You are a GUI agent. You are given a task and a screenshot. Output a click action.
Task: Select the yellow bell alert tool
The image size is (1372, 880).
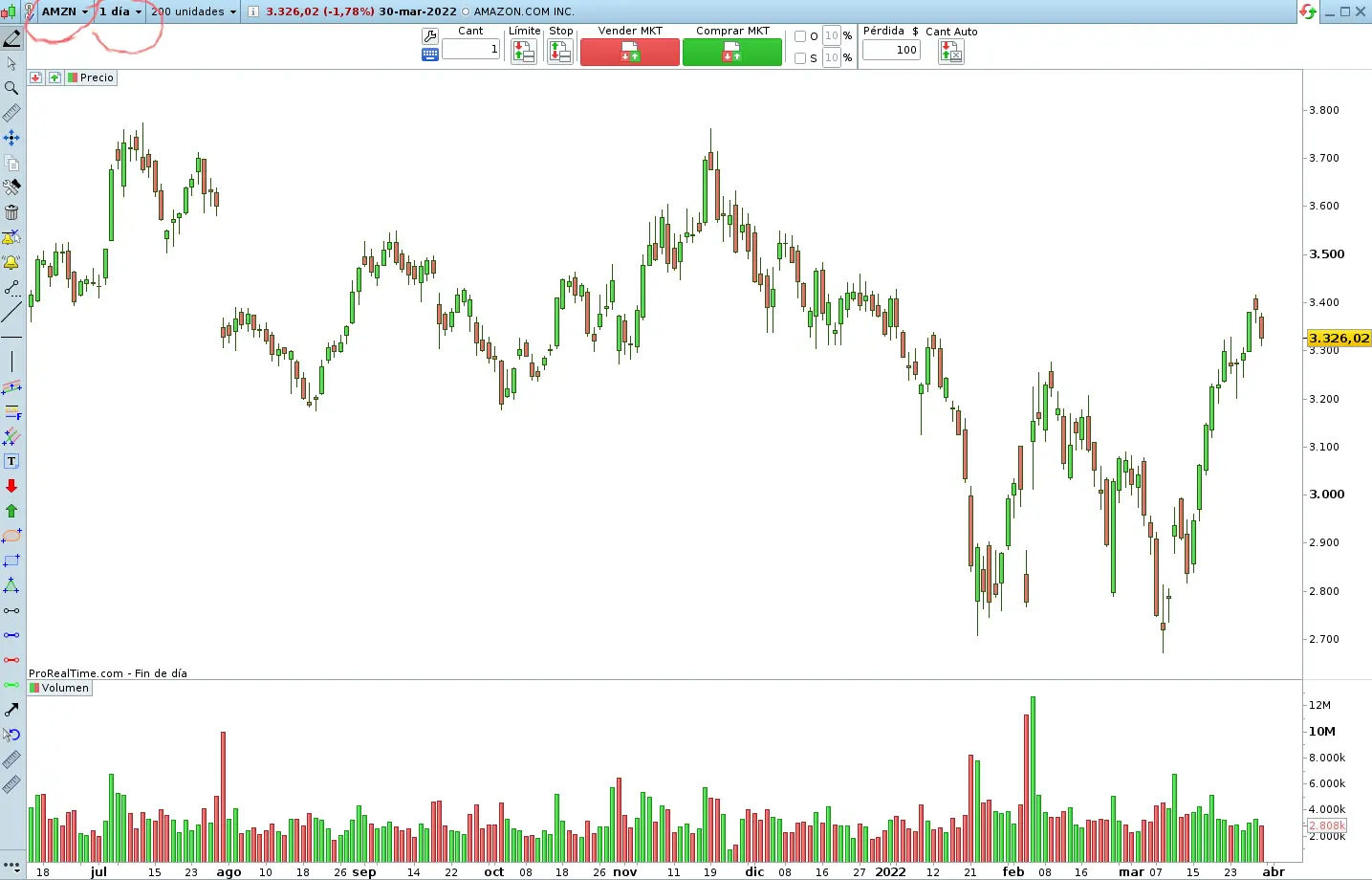[11, 262]
